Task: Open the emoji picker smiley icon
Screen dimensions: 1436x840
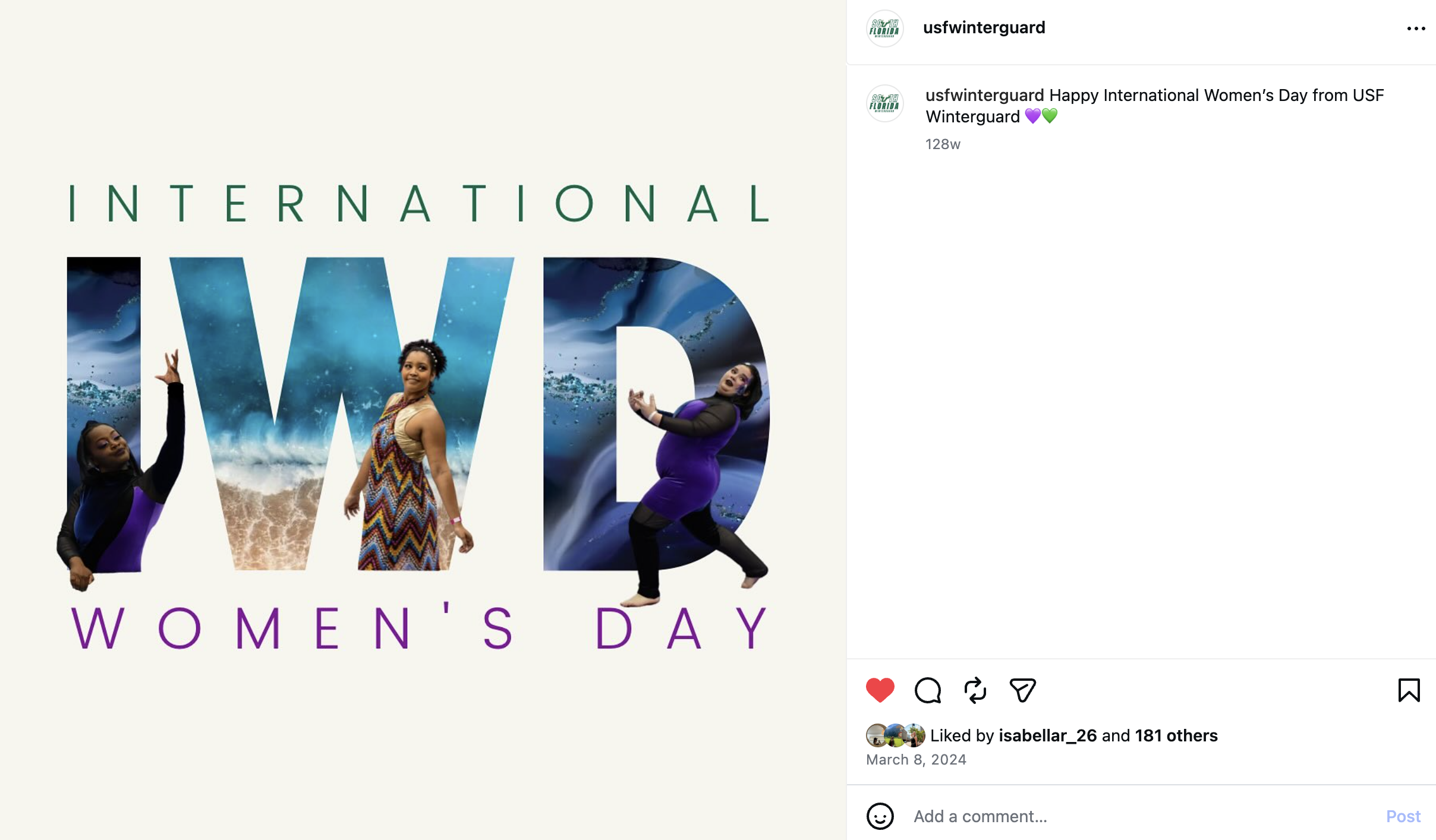Action: (x=880, y=816)
